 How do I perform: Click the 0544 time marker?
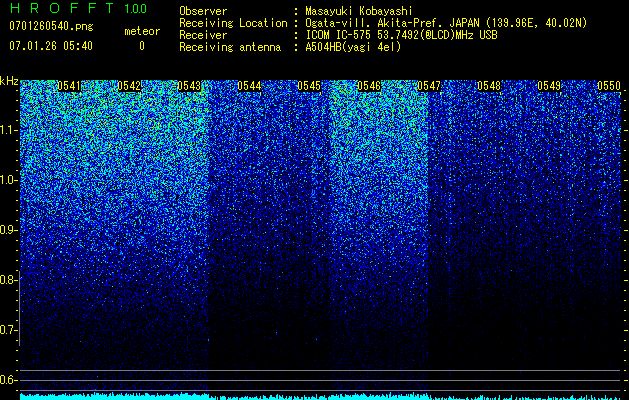coord(249,86)
